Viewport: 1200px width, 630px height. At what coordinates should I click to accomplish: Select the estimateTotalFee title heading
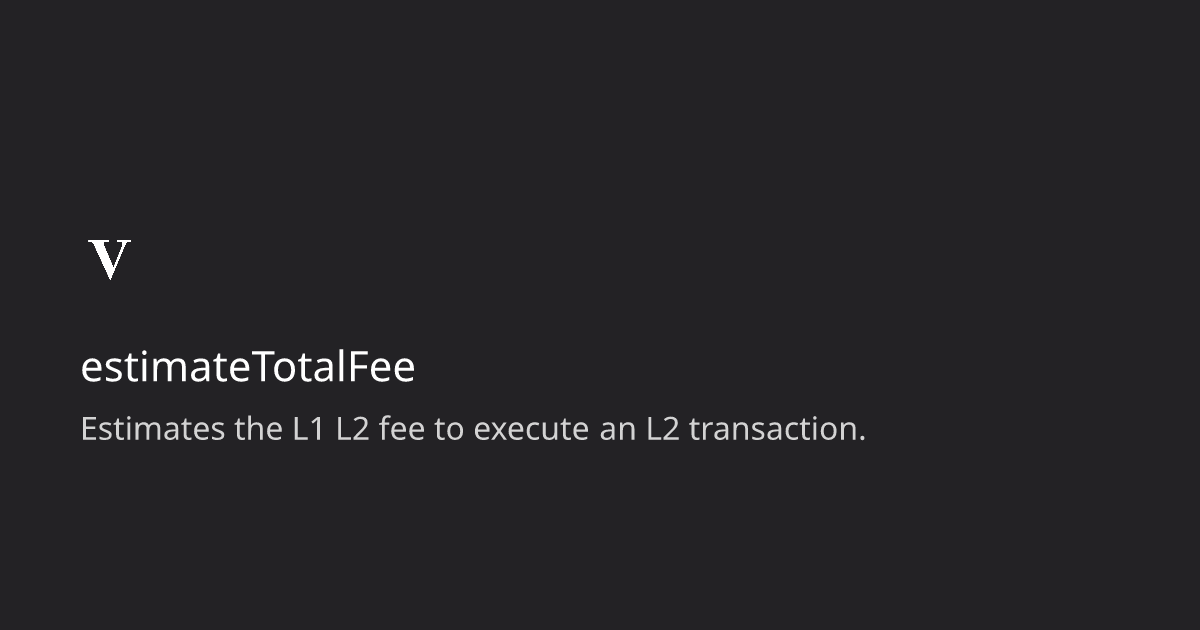coord(248,368)
